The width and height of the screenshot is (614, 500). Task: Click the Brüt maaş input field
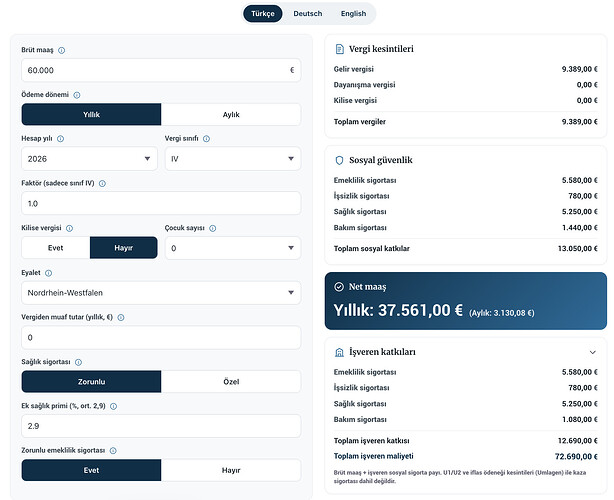click(x=161, y=70)
